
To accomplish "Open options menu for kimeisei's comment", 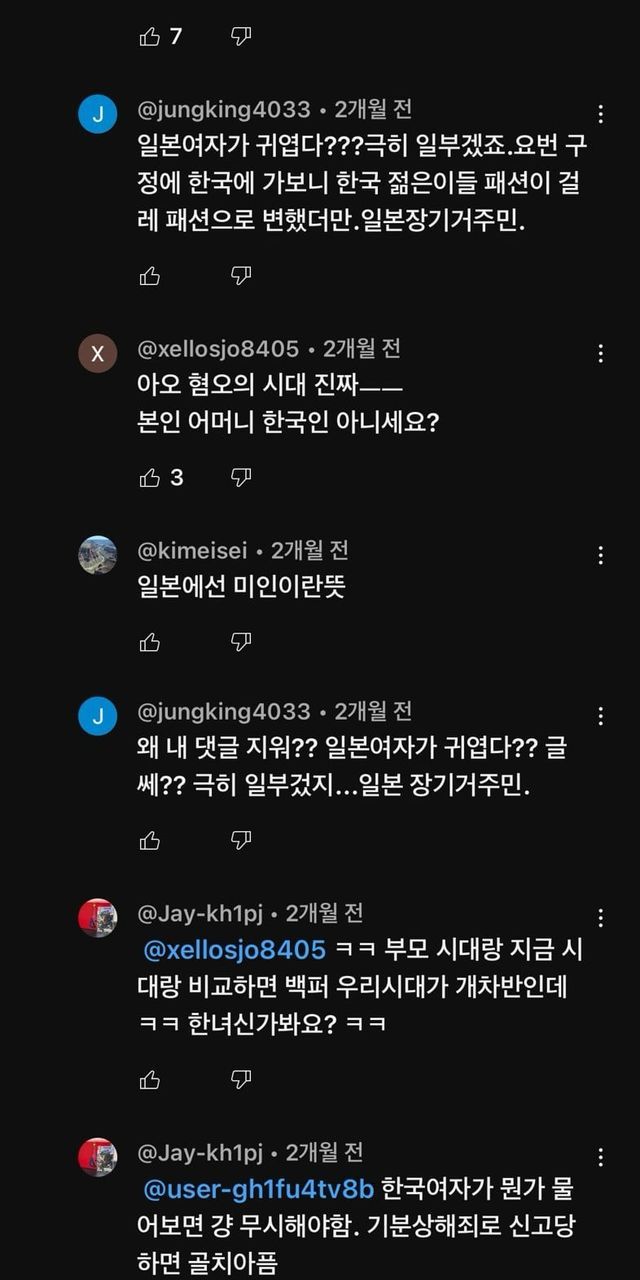I will tap(600, 555).
